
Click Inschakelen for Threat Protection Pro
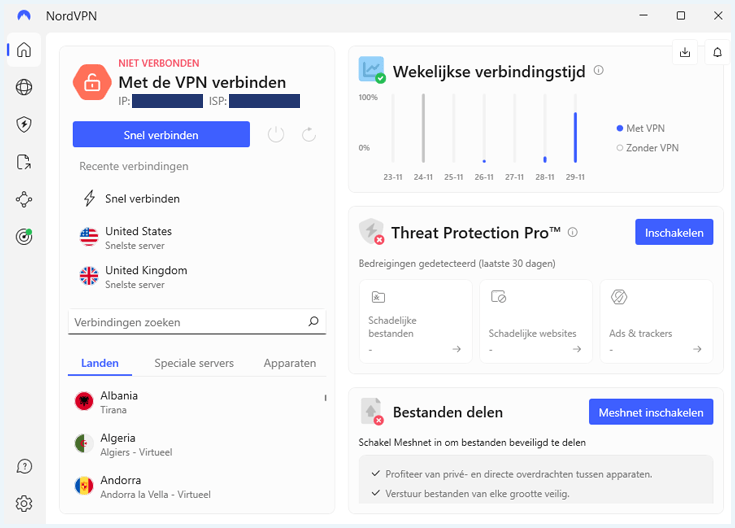(x=674, y=232)
